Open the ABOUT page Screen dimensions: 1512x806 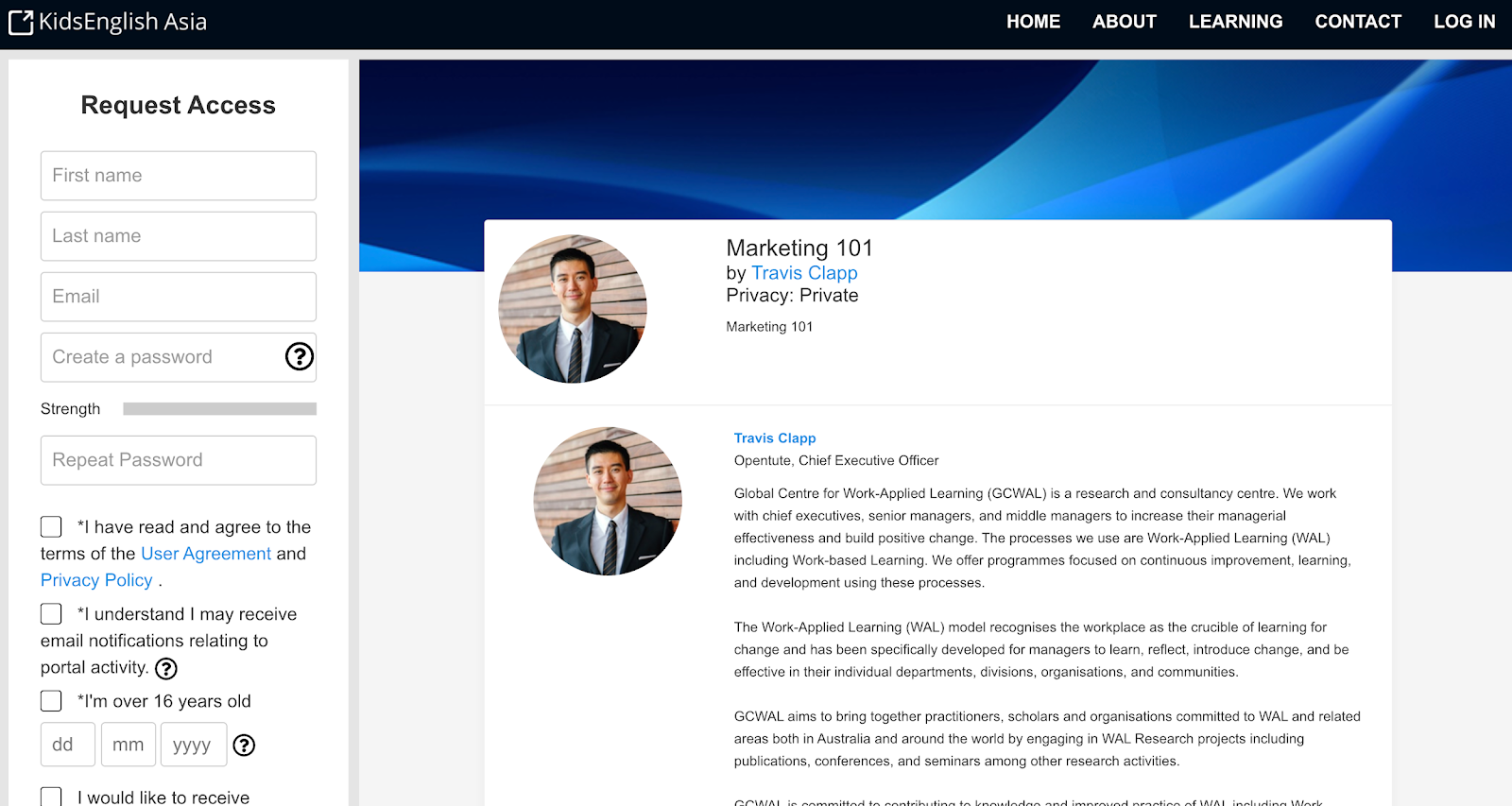pyautogui.click(x=1125, y=22)
